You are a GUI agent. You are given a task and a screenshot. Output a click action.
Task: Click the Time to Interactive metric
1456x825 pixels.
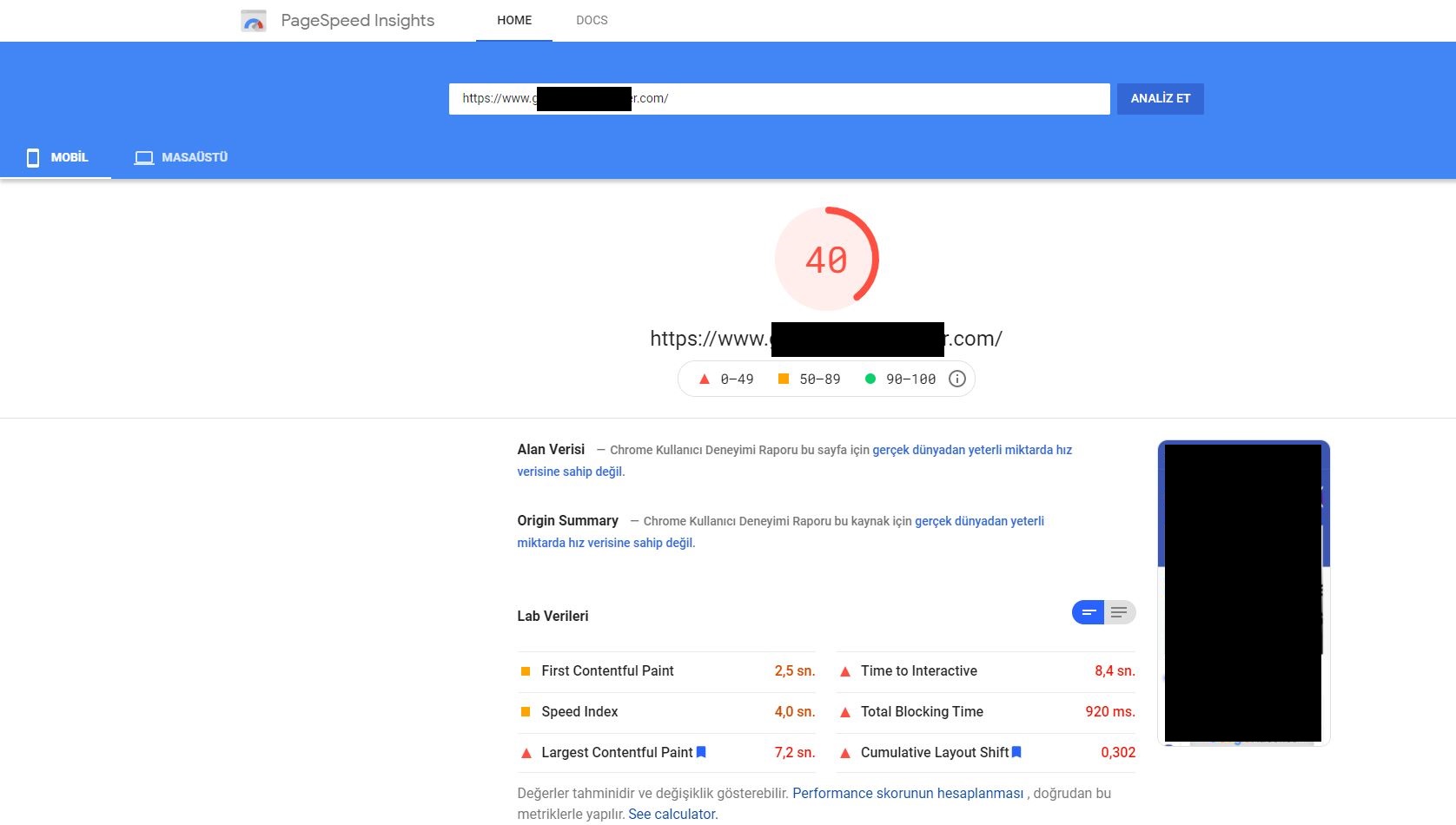(986, 671)
